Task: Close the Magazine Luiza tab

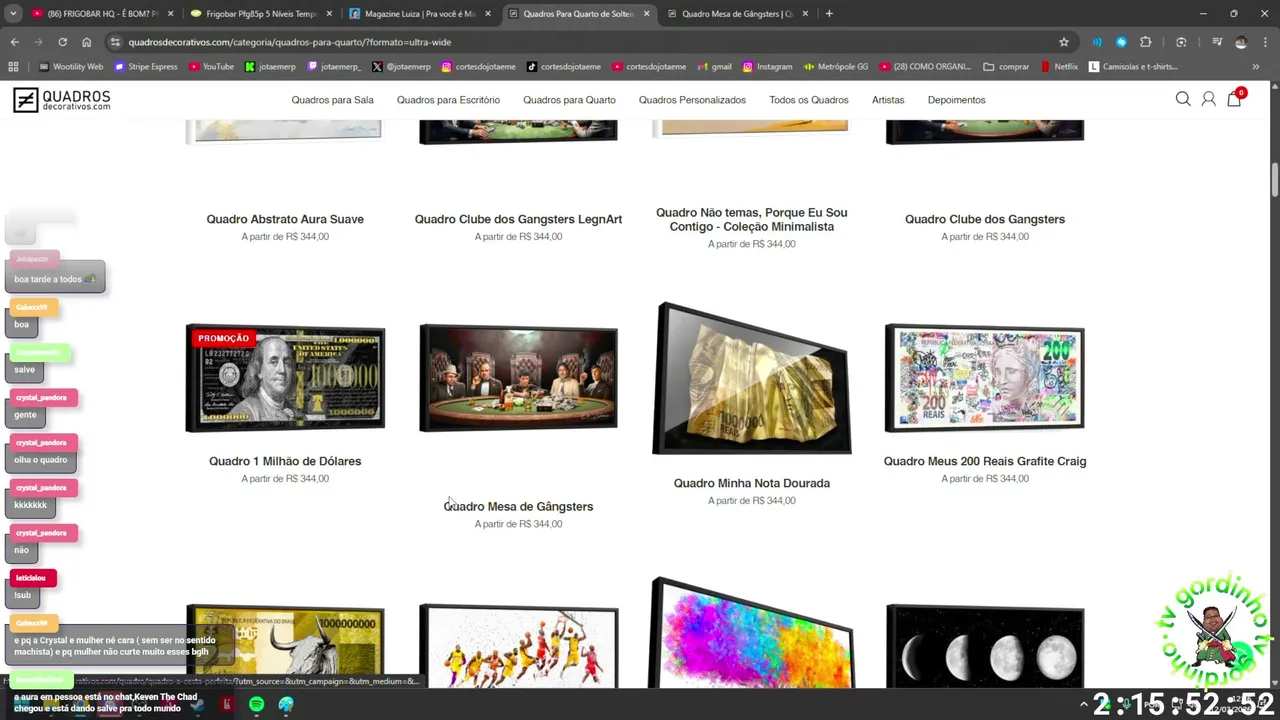Action: (x=488, y=14)
